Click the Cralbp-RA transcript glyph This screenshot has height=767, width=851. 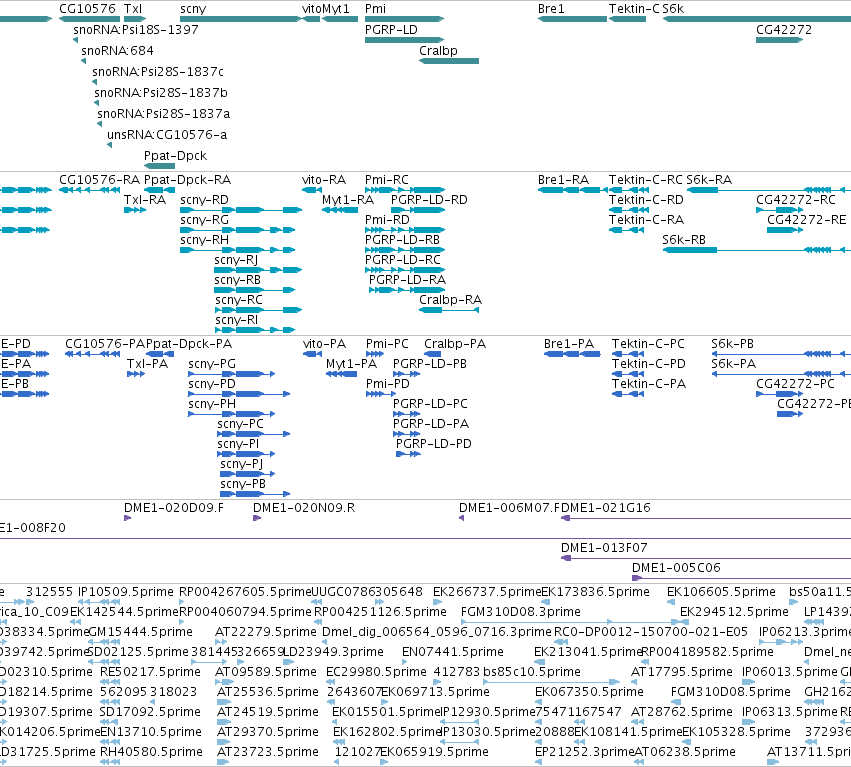(x=449, y=310)
